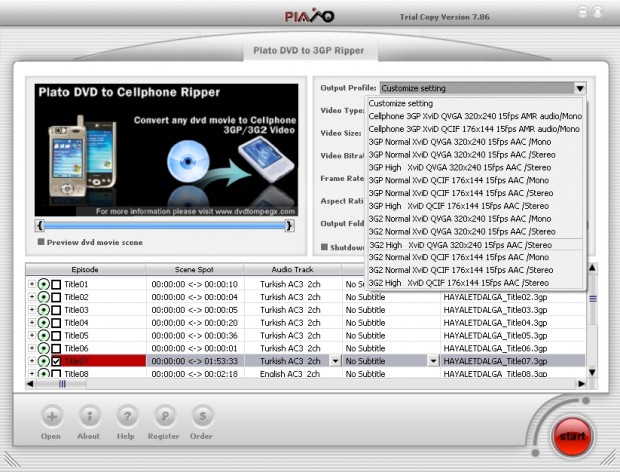The height and width of the screenshot is (472, 620).
Task: Select Customize setting in profile list
Action: click(x=475, y=104)
